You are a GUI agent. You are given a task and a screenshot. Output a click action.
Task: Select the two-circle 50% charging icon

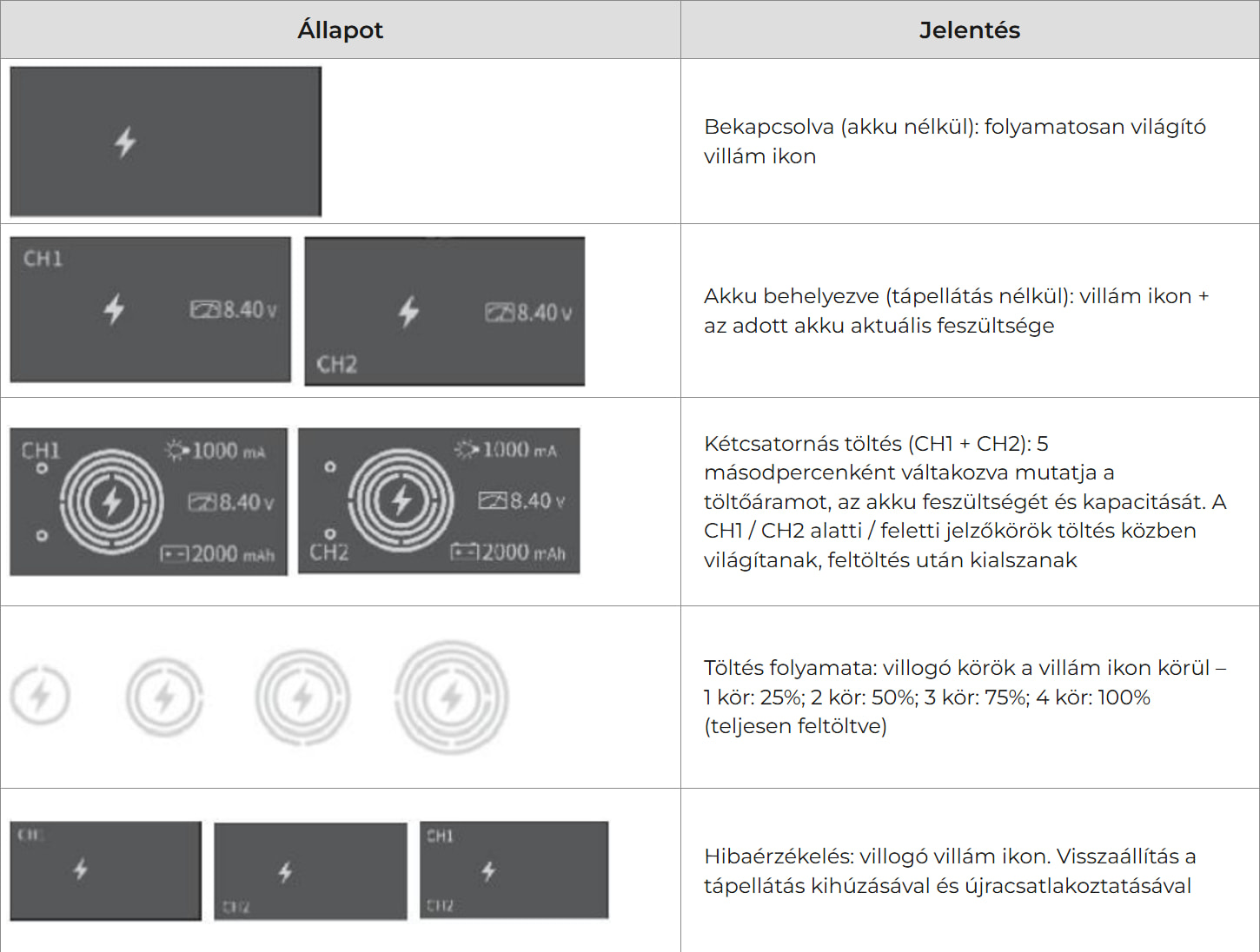click(x=164, y=697)
